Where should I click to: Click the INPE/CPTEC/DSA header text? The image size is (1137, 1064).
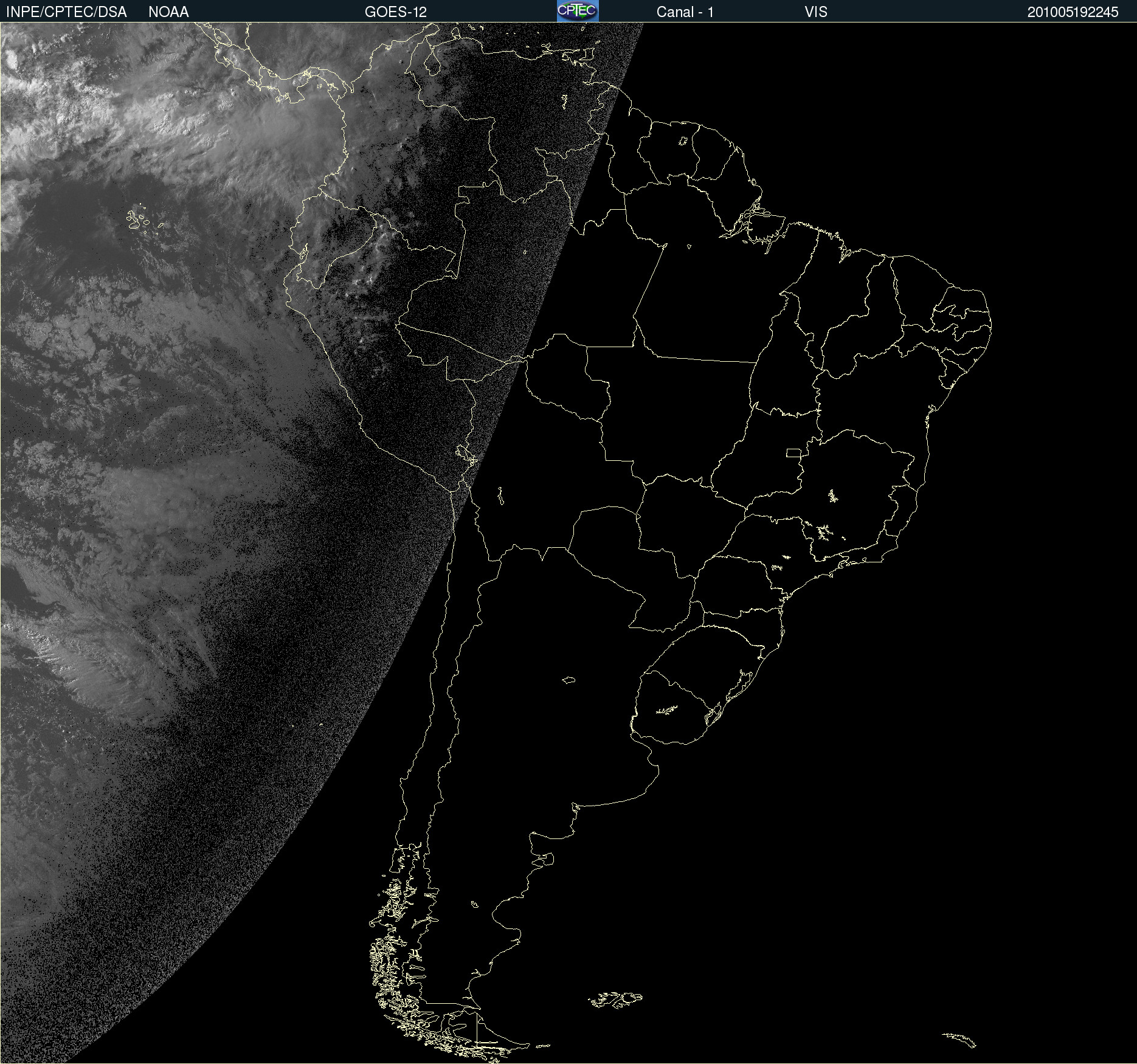pos(66,12)
